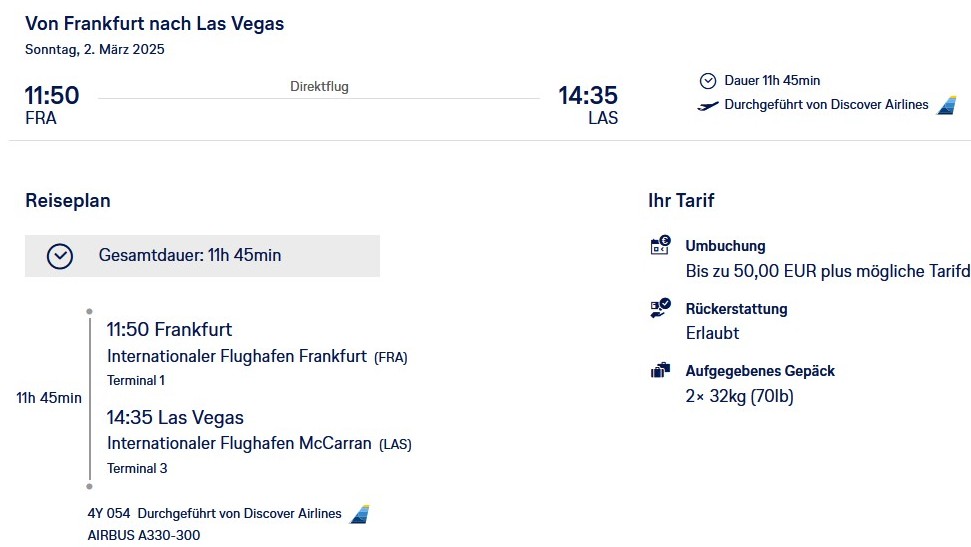
Task: Click the Umbuchung calendar icon
Action: 660,245
